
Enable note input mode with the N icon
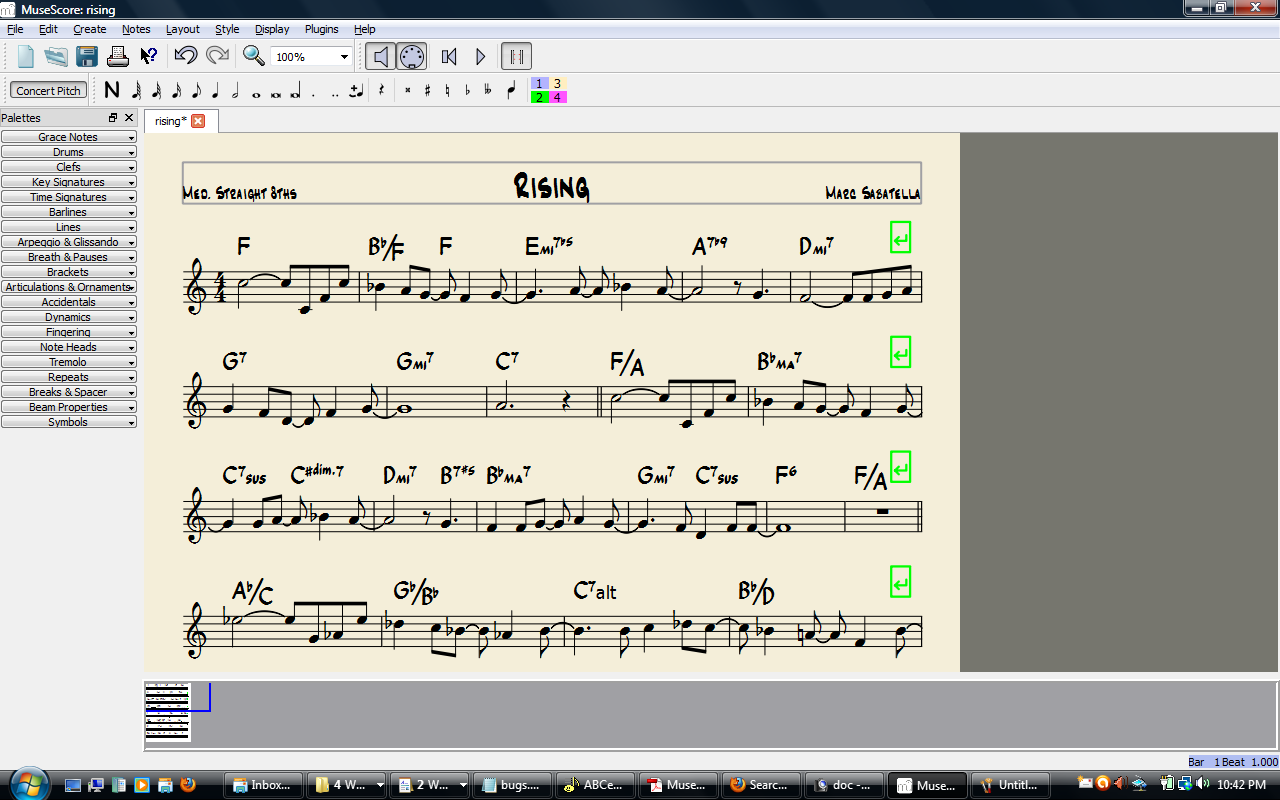pyautogui.click(x=111, y=89)
